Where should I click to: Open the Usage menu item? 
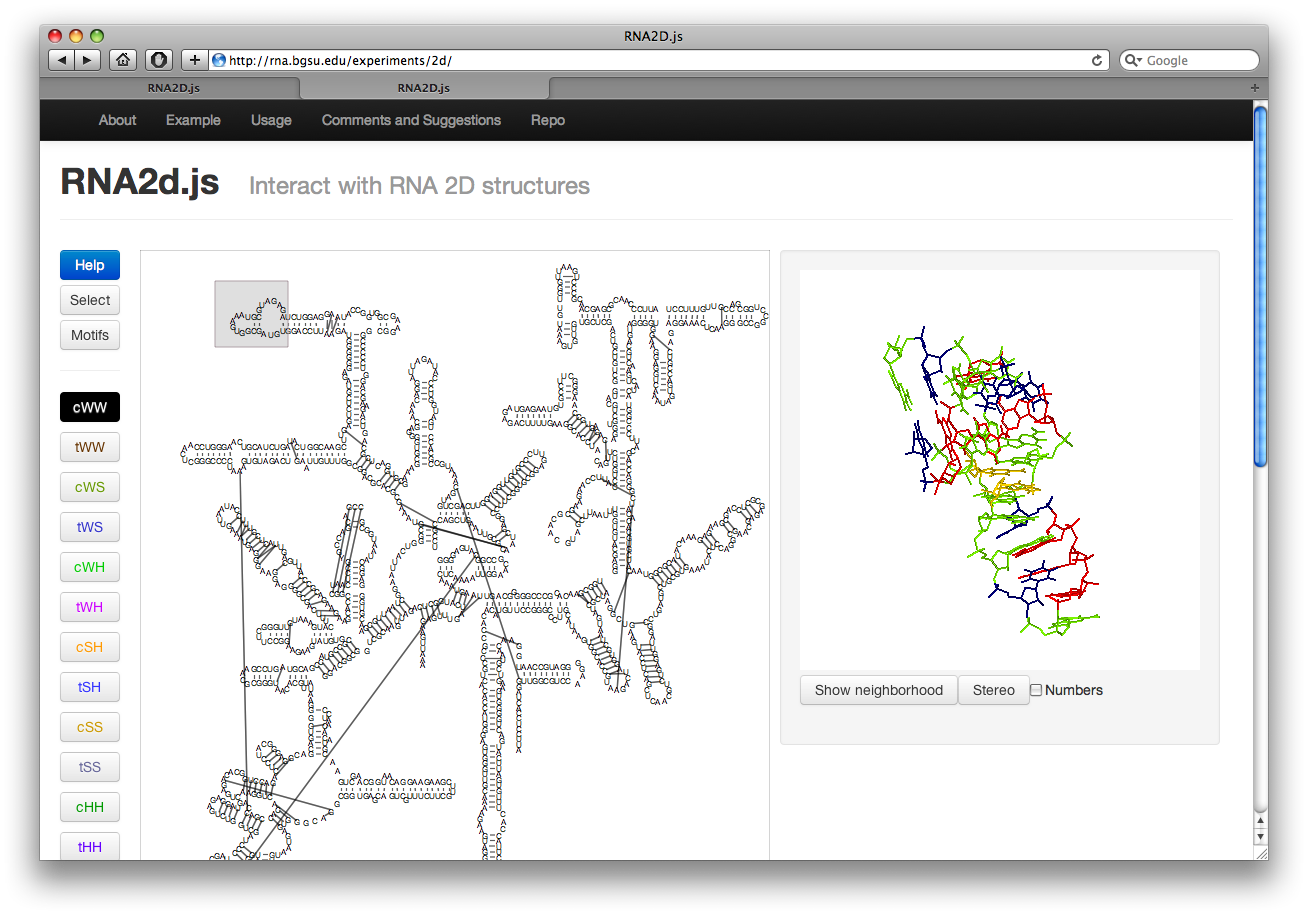[271, 120]
